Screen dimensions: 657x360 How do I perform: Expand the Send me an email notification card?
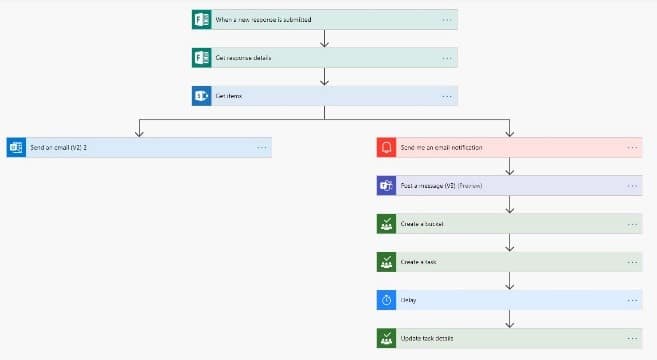[x=510, y=148]
